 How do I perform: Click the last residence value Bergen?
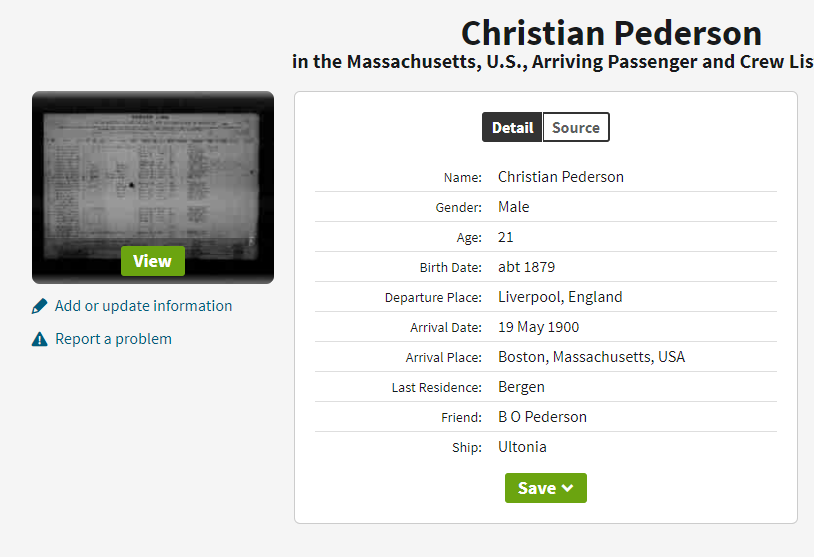pyautogui.click(x=522, y=387)
